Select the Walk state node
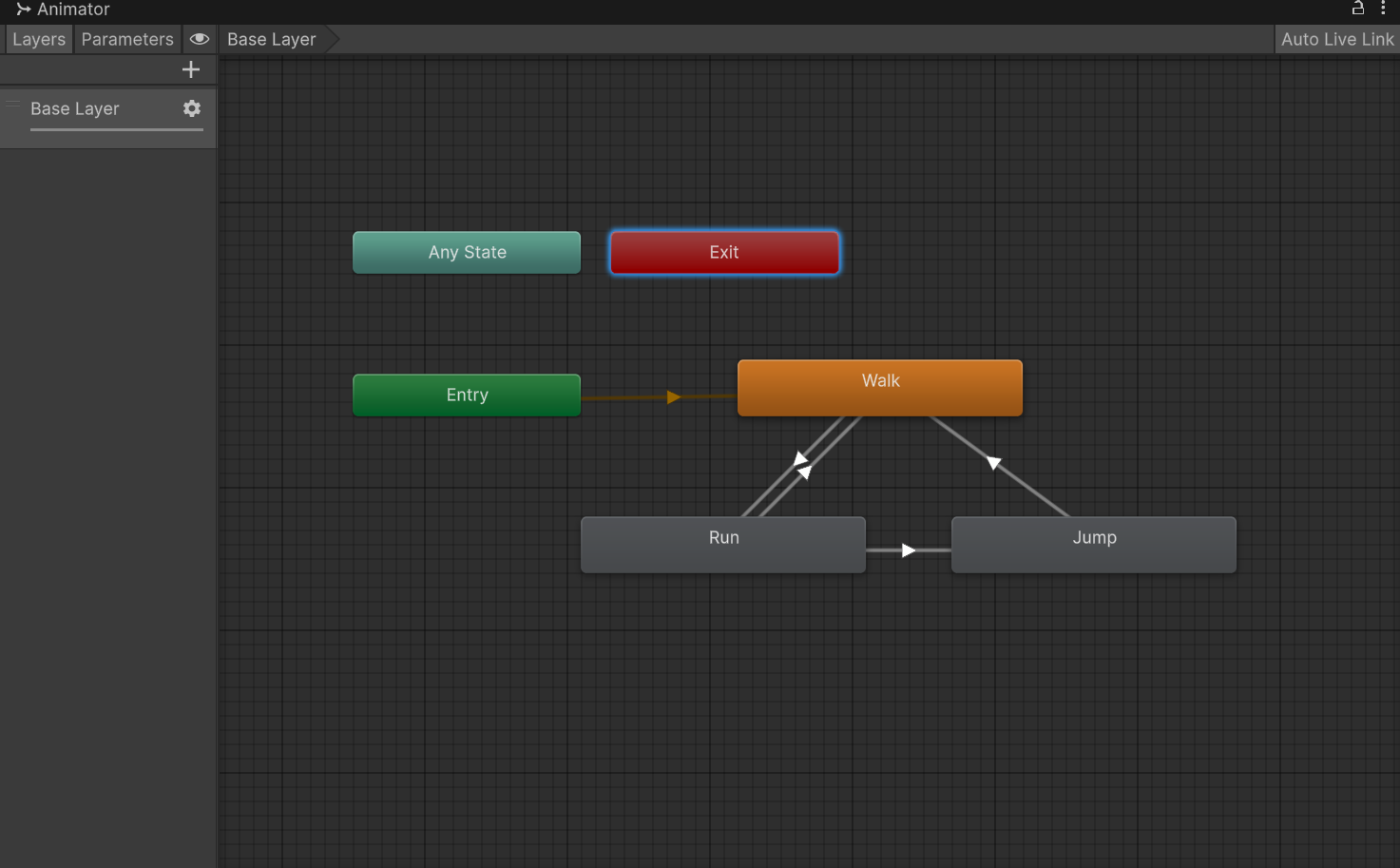The width and height of the screenshot is (1400, 868). (880, 387)
